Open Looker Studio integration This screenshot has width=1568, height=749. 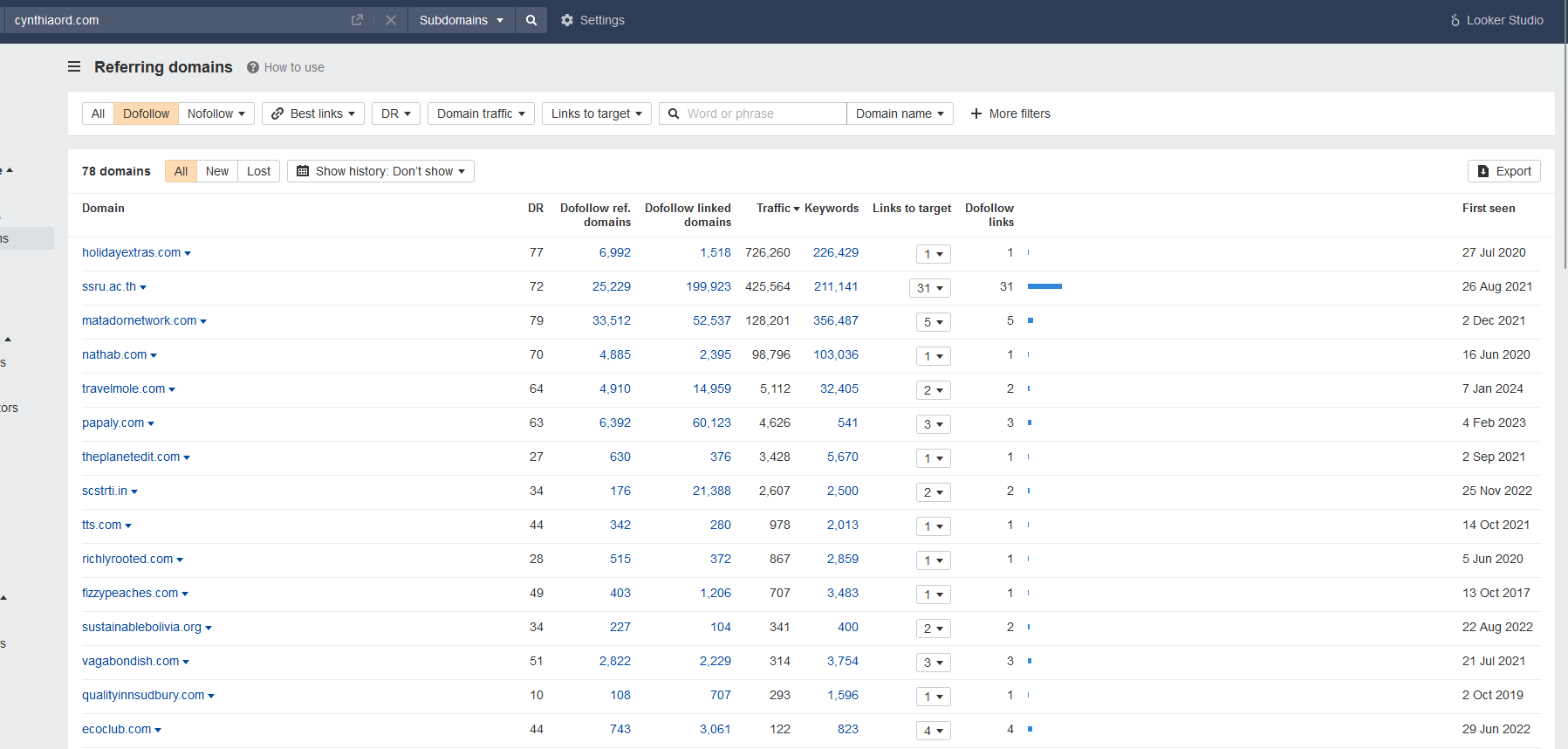click(1496, 20)
